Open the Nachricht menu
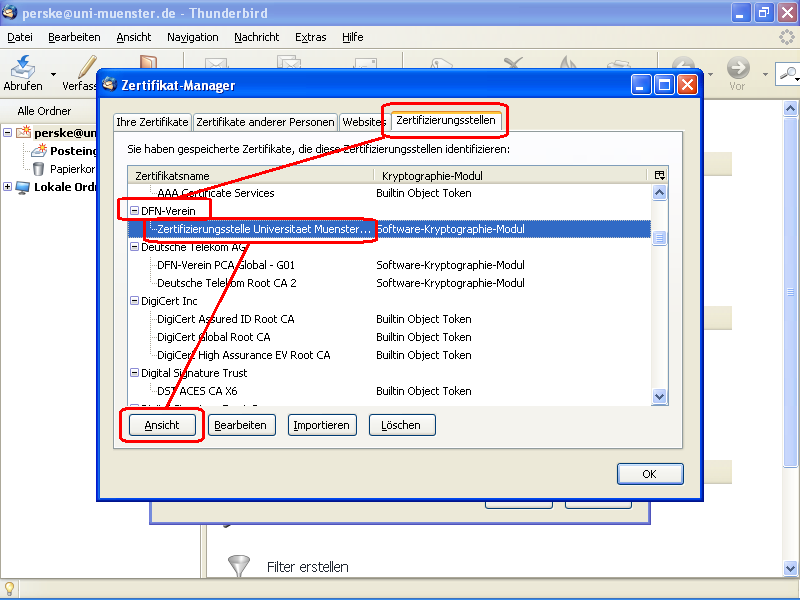This screenshot has width=800, height=600. 256,37
